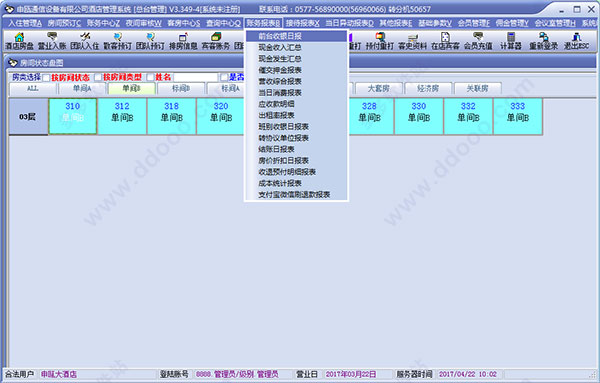600x383 pixels.
Task: Open the 入住管理A menu
Action: [25, 23]
